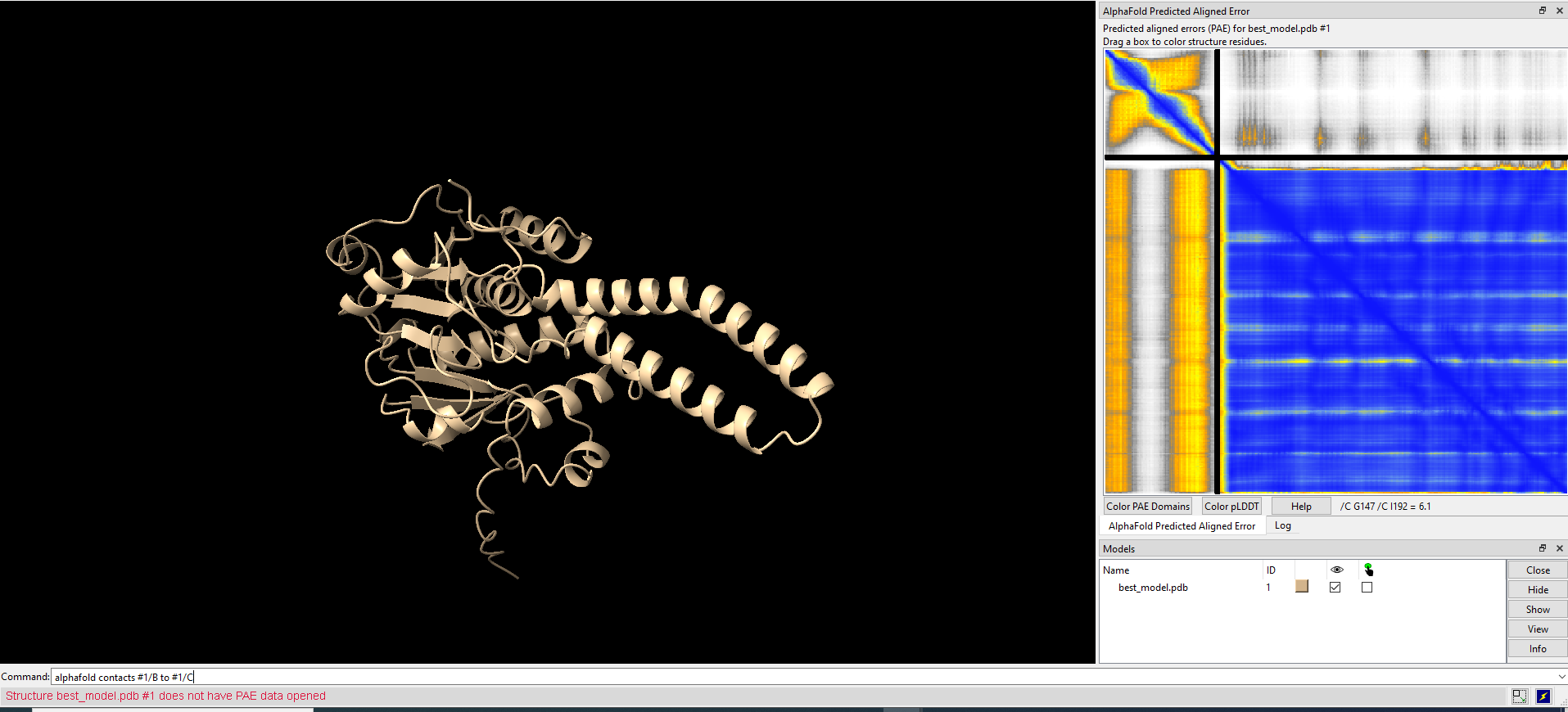Close the Models panel with X icon
1568x712 pixels.
(1560, 548)
